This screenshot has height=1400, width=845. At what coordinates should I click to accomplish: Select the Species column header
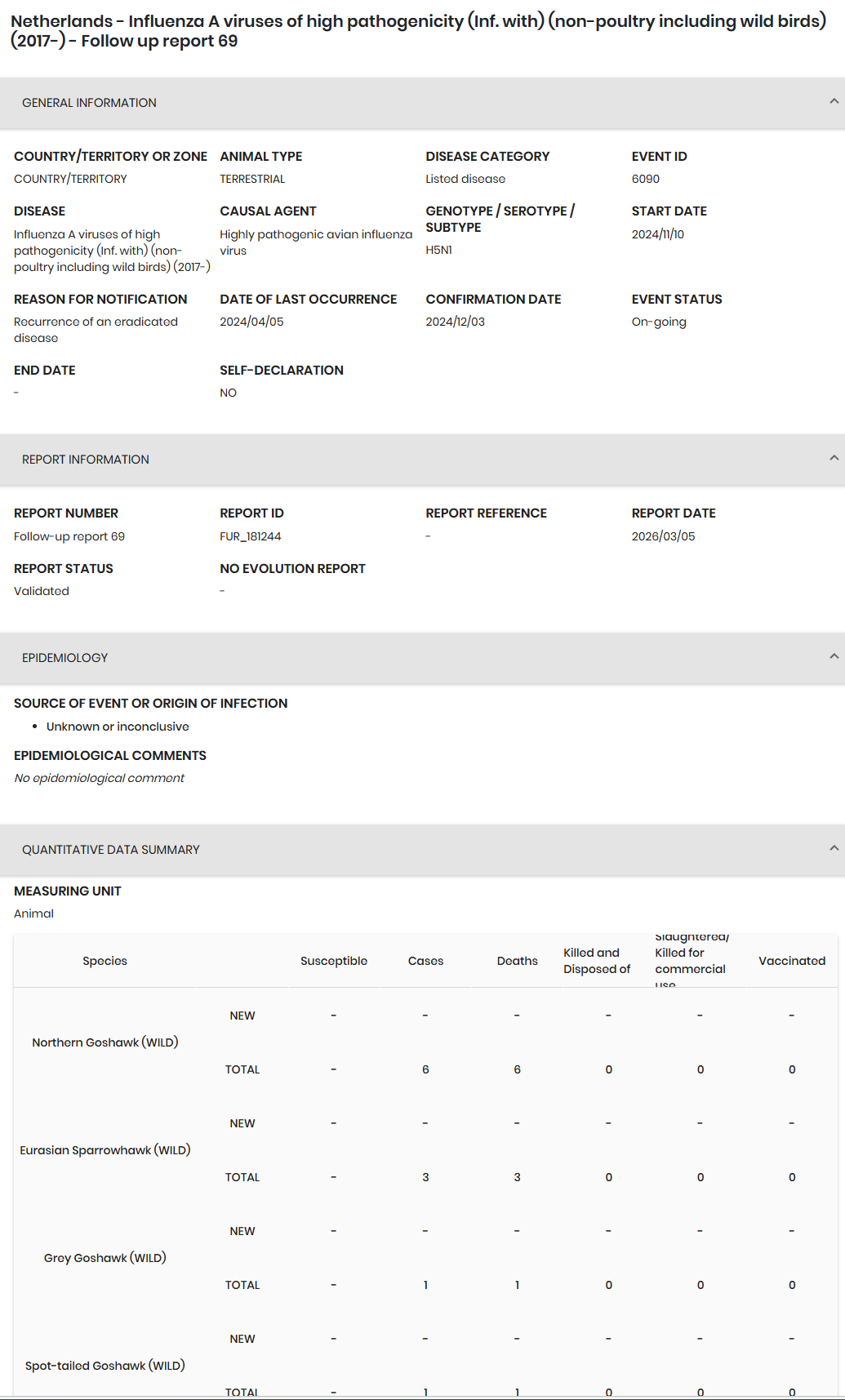pyautogui.click(x=105, y=961)
